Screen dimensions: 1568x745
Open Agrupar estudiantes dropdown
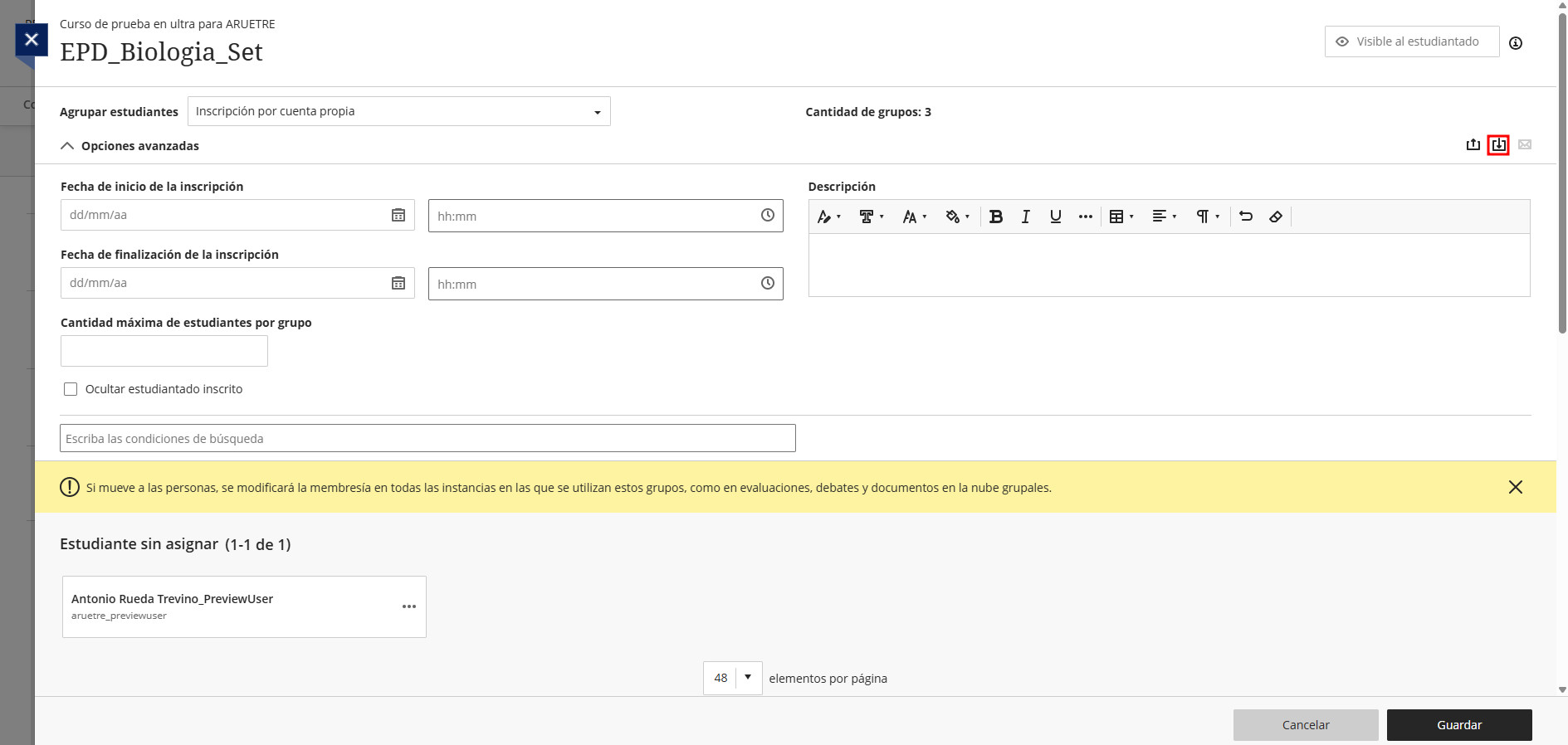click(398, 111)
